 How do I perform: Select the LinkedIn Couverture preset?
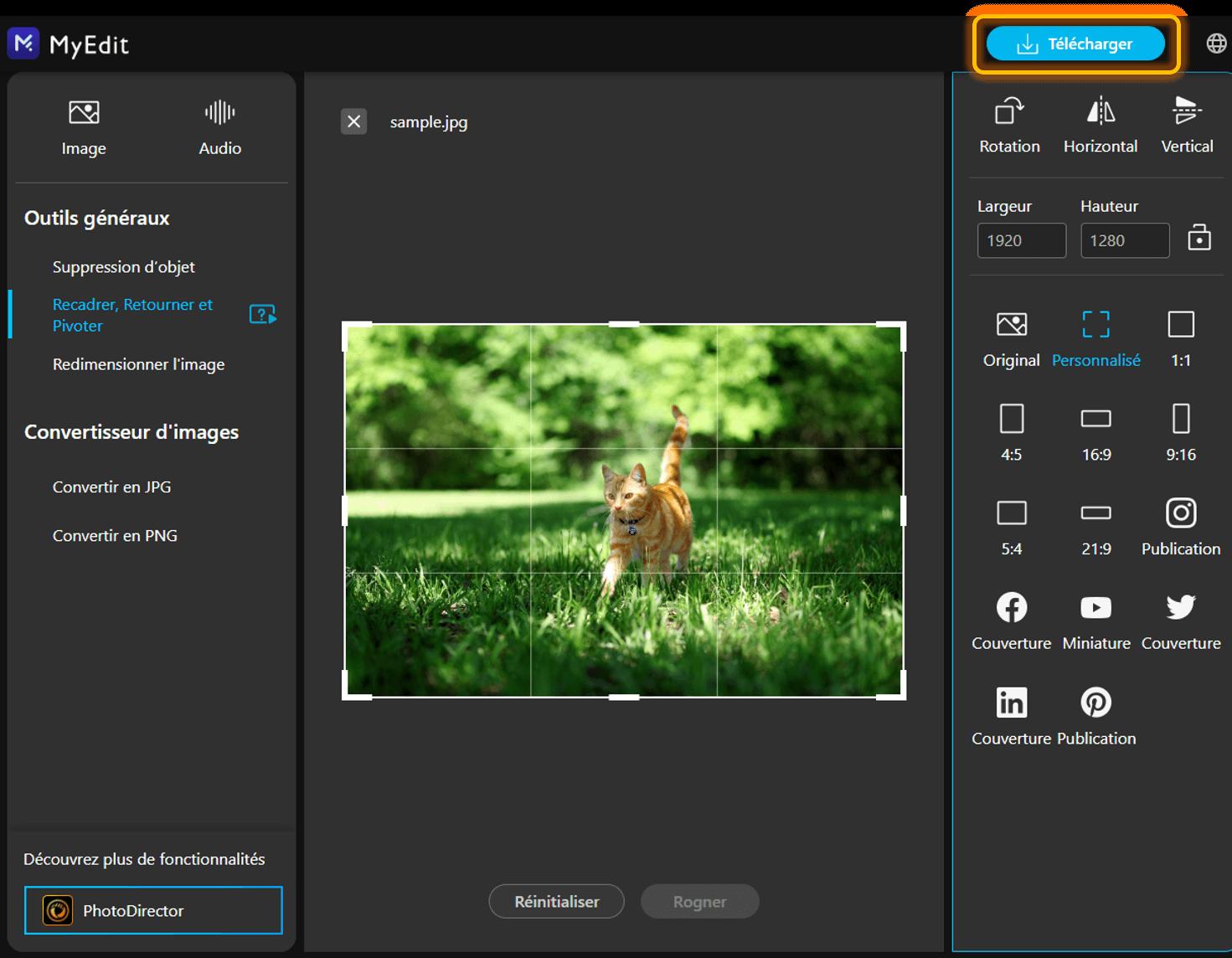(x=1011, y=703)
